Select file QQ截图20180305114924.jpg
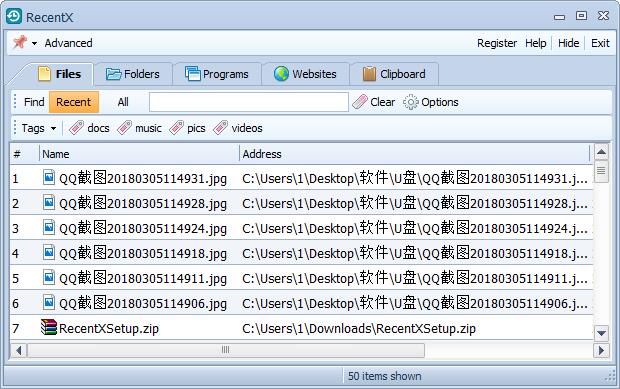Image resolution: width=620 pixels, height=389 pixels. [143, 228]
